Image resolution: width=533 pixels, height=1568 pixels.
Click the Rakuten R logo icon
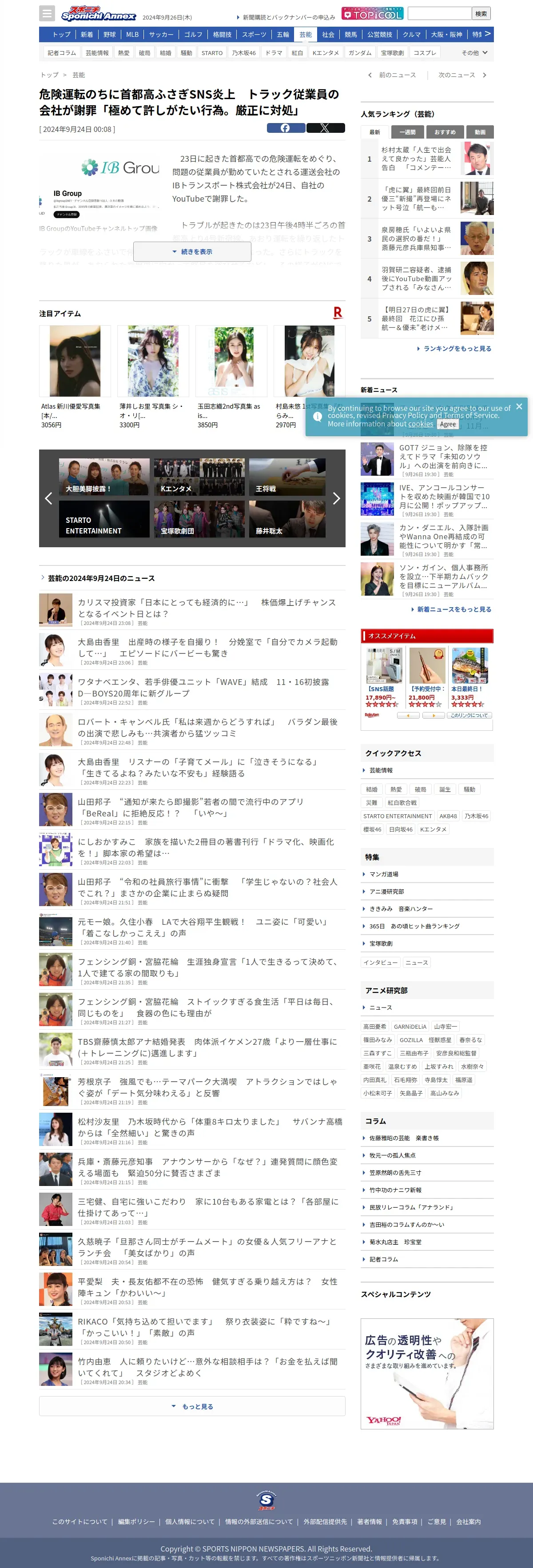click(338, 313)
